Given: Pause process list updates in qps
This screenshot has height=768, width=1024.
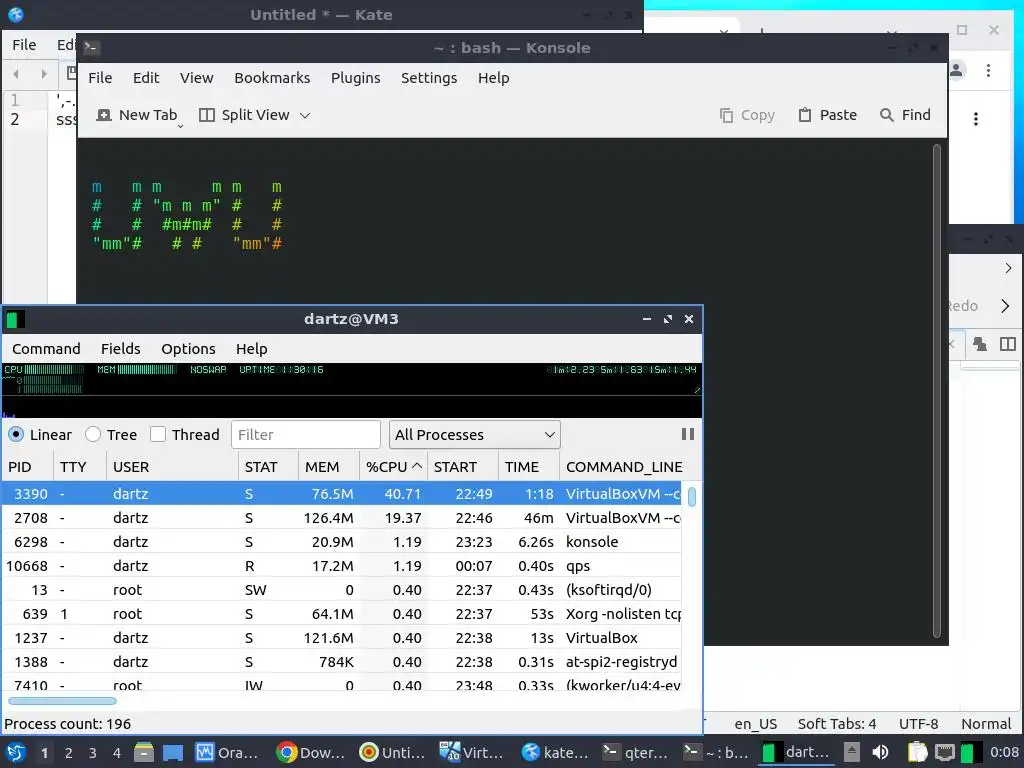Looking at the screenshot, I should 688,434.
